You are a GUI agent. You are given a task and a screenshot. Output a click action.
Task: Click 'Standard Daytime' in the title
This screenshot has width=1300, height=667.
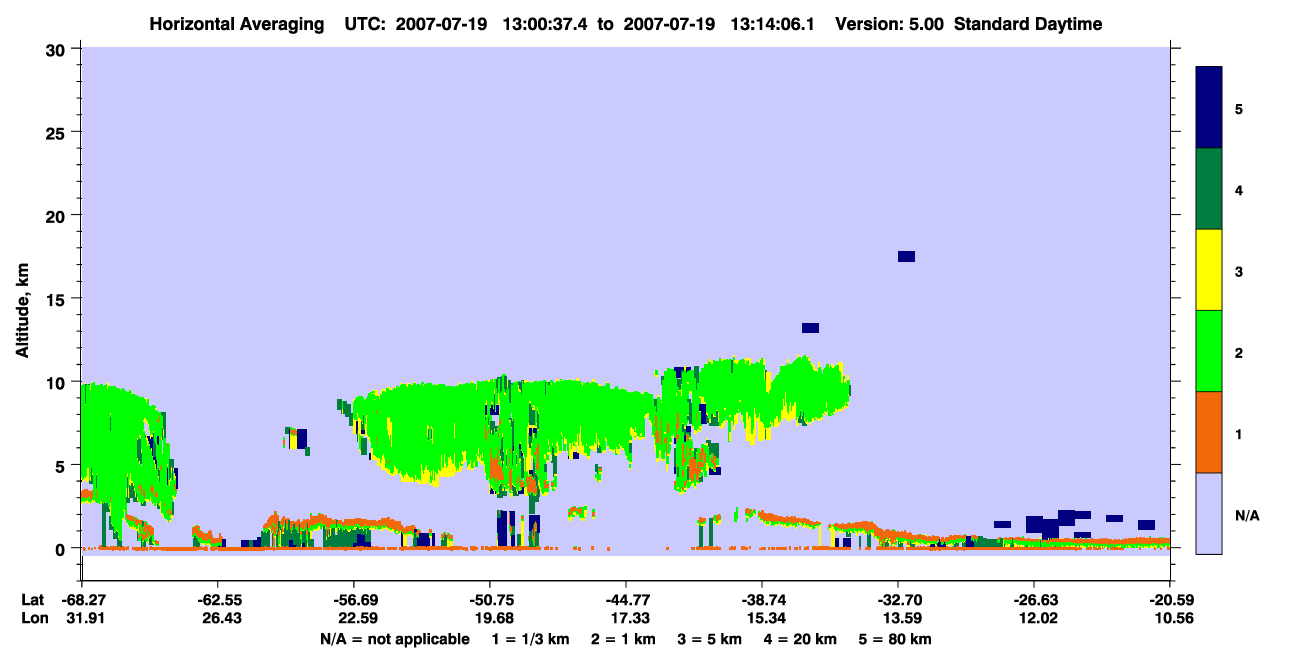tap(1028, 24)
